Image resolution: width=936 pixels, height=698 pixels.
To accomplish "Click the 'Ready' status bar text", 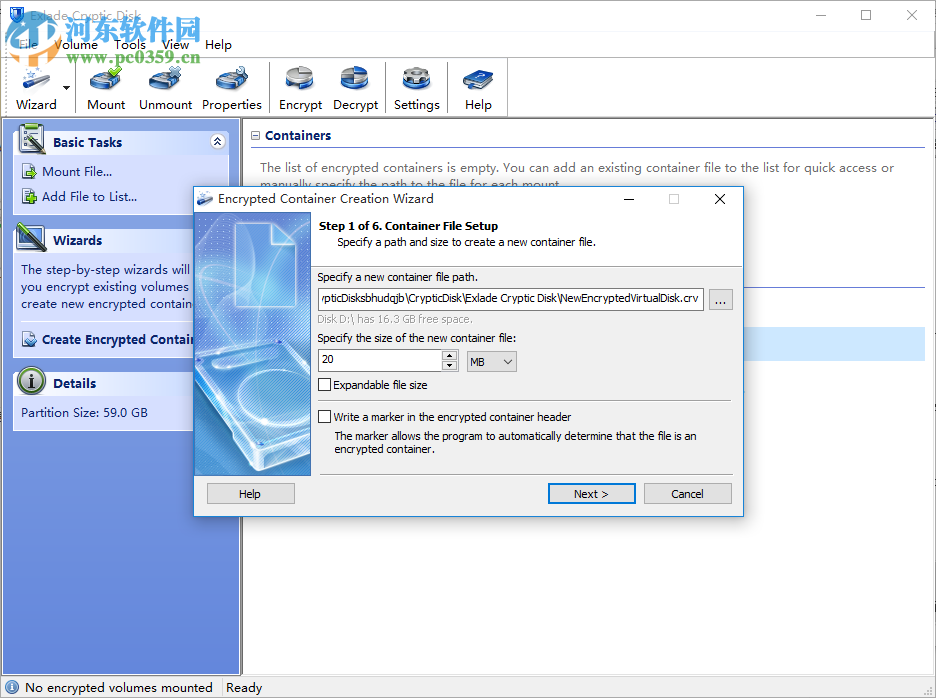I will 244,688.
